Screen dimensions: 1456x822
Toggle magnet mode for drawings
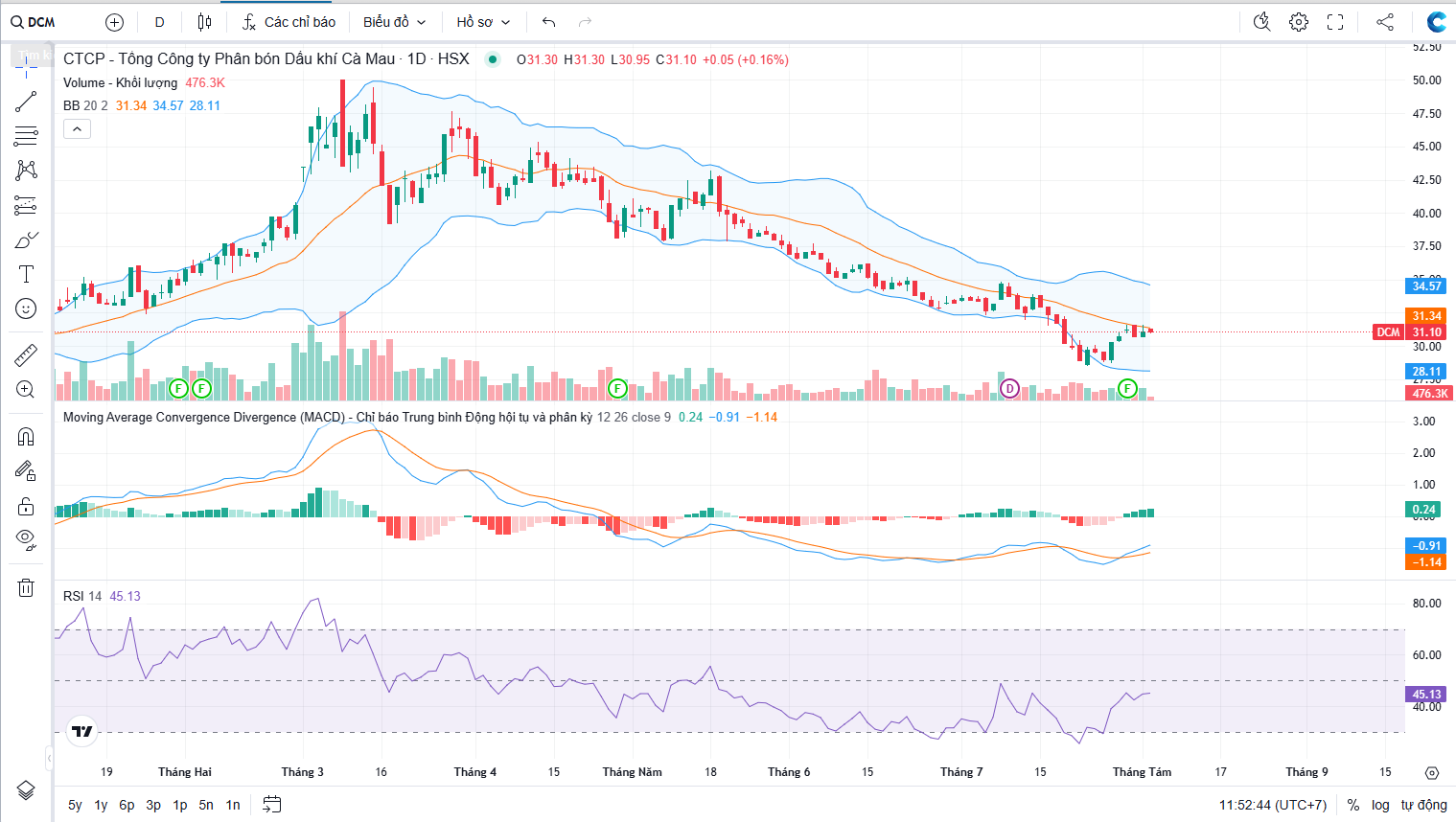point(26,437)
